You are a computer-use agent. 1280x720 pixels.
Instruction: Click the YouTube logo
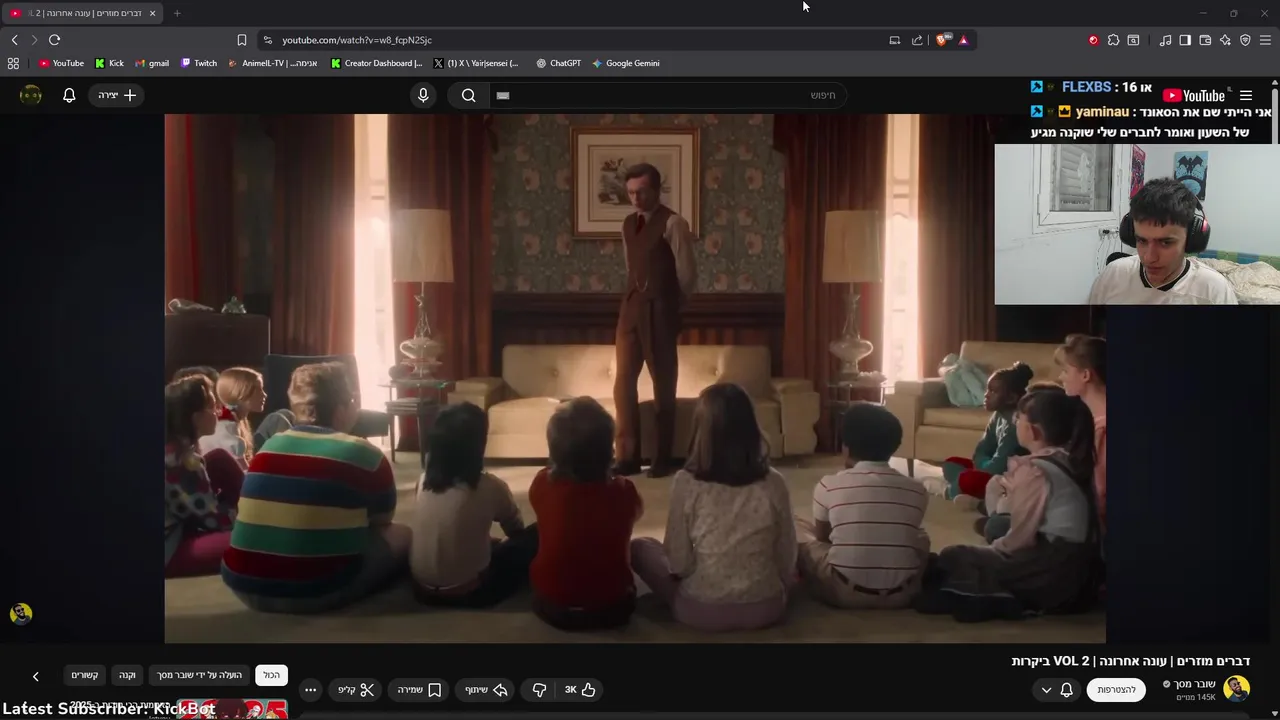1194,95
